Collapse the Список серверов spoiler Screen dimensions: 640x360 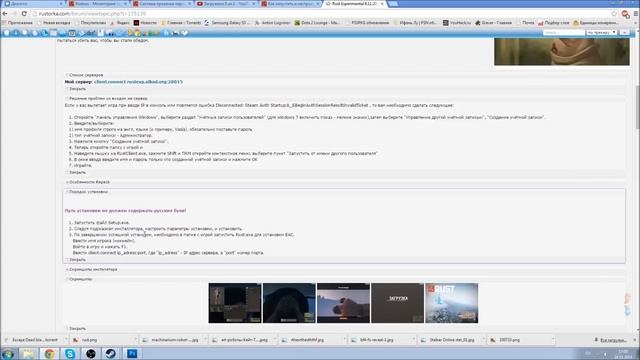pyautogui.click(x=85, y=75)
